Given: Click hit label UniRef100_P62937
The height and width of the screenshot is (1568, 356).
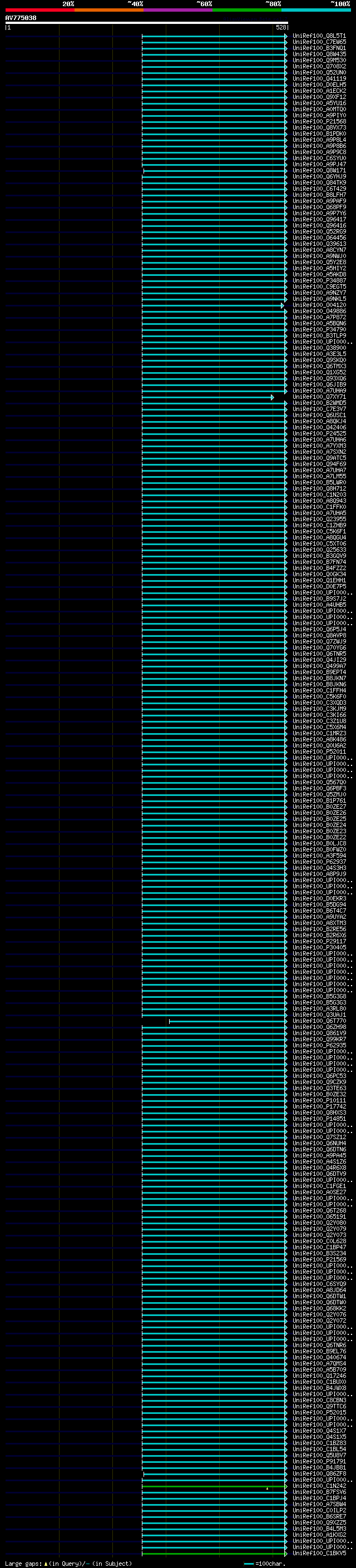Looking at the screenshot, I should tap(319, 862).
